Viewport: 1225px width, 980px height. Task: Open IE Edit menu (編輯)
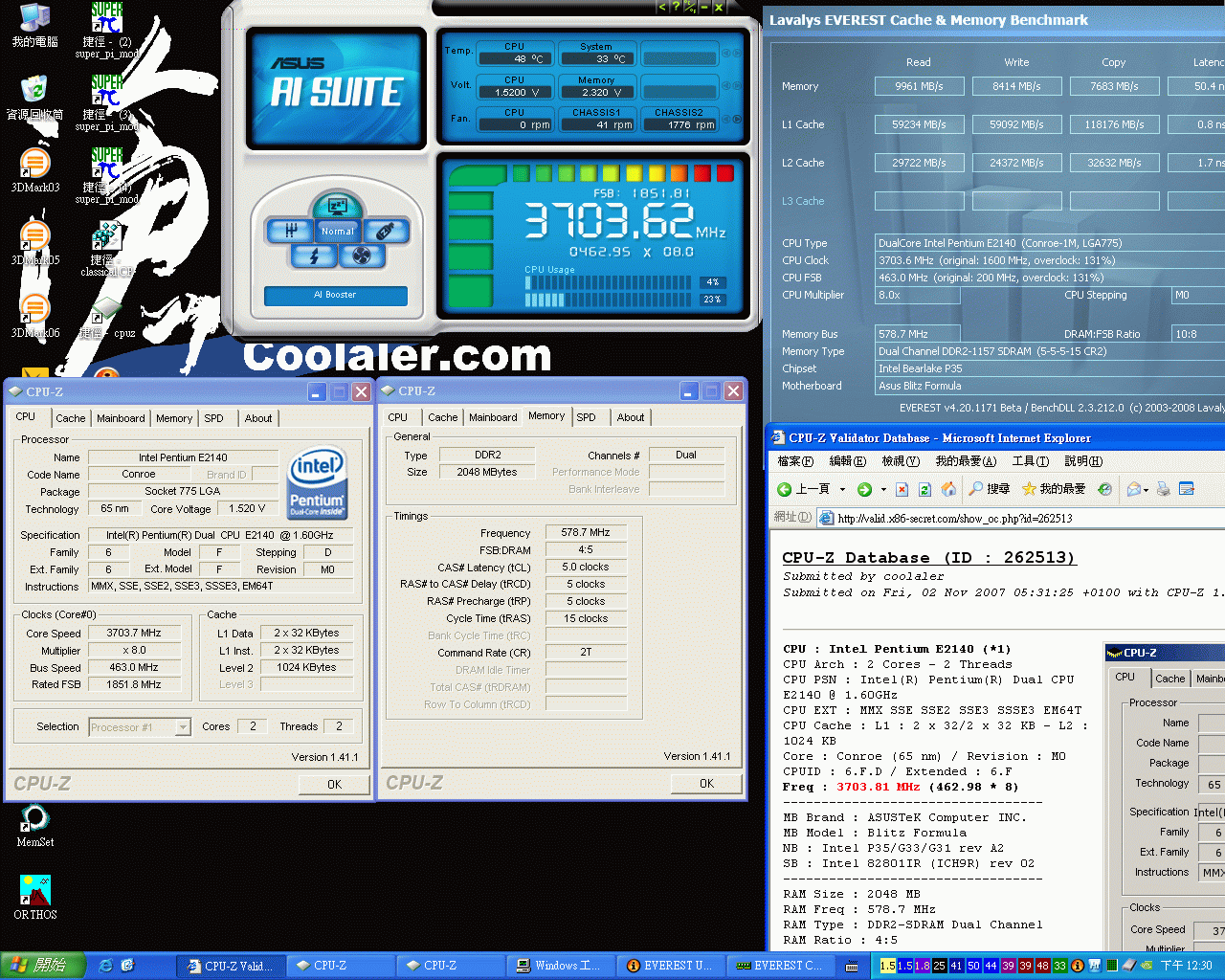[847, 461]
